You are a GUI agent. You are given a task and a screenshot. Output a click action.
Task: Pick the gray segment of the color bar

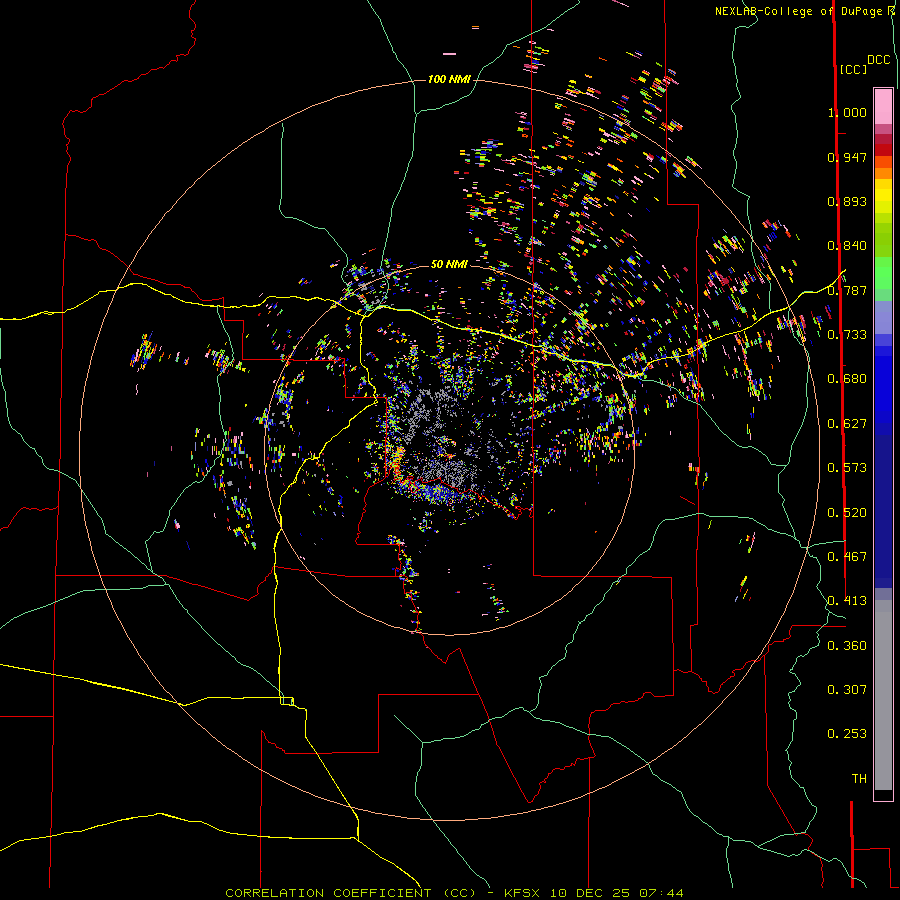[x=883, y=695]
